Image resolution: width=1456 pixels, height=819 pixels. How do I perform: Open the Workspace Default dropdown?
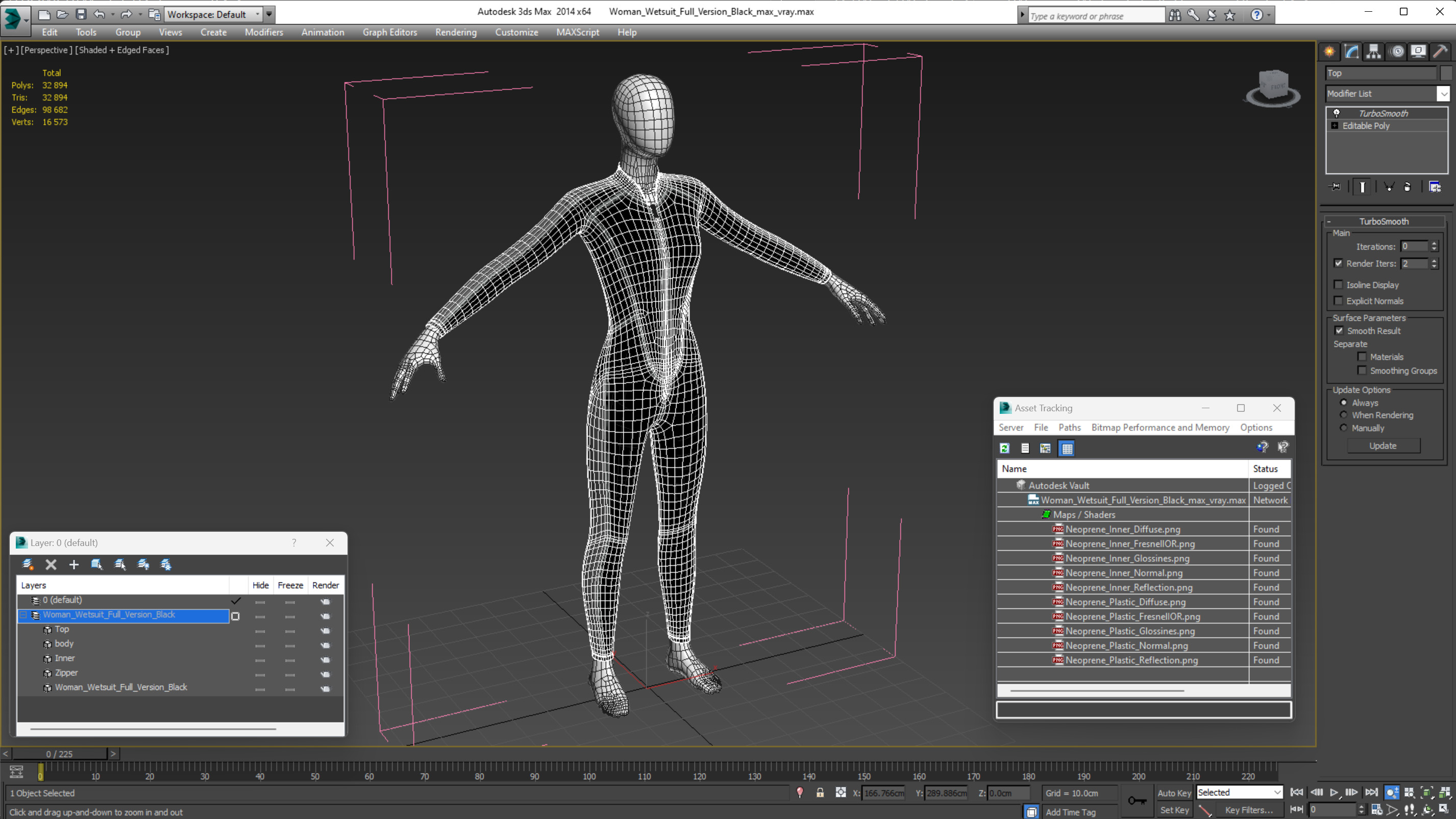tap(258, 14)
